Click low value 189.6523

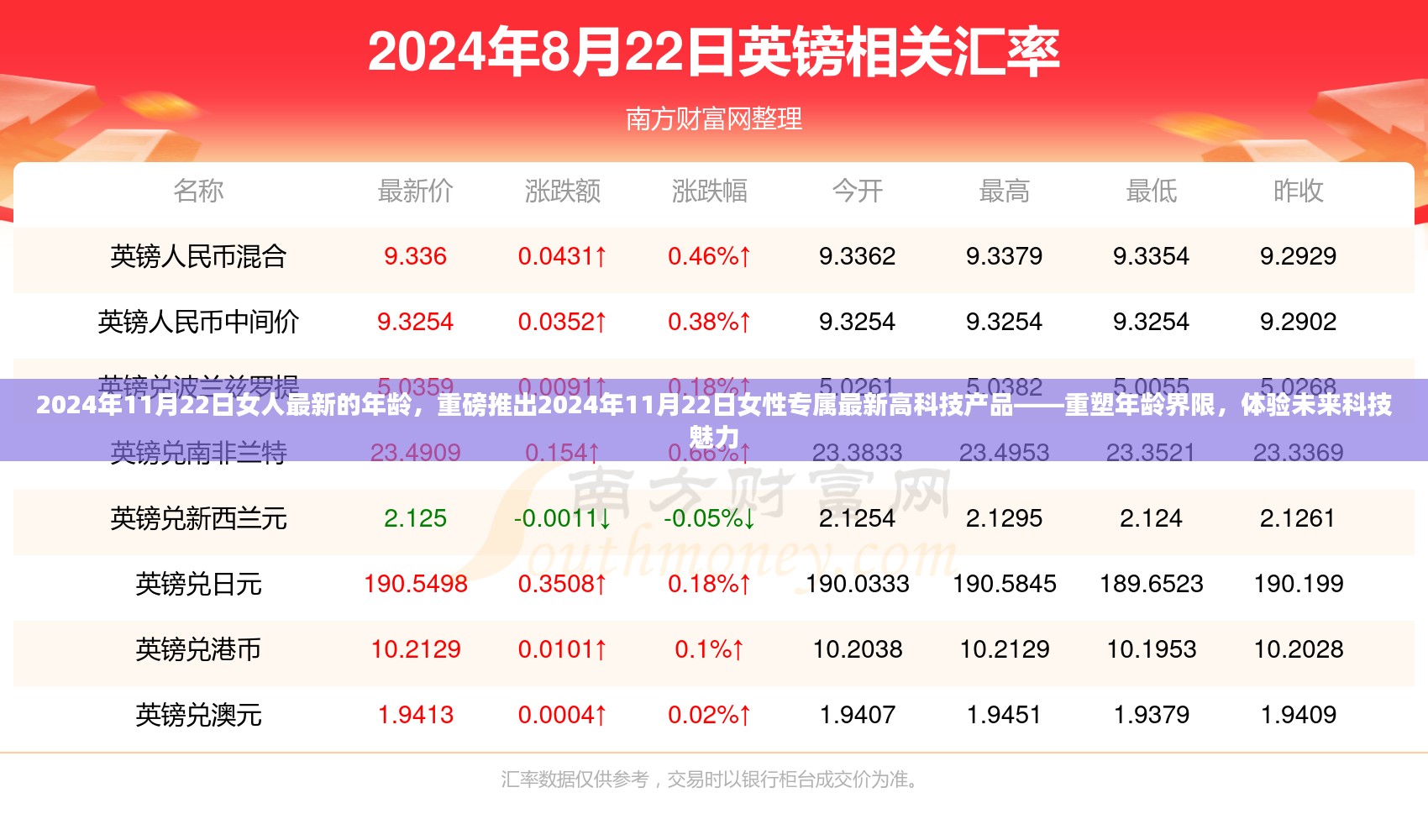[1151, 584]
